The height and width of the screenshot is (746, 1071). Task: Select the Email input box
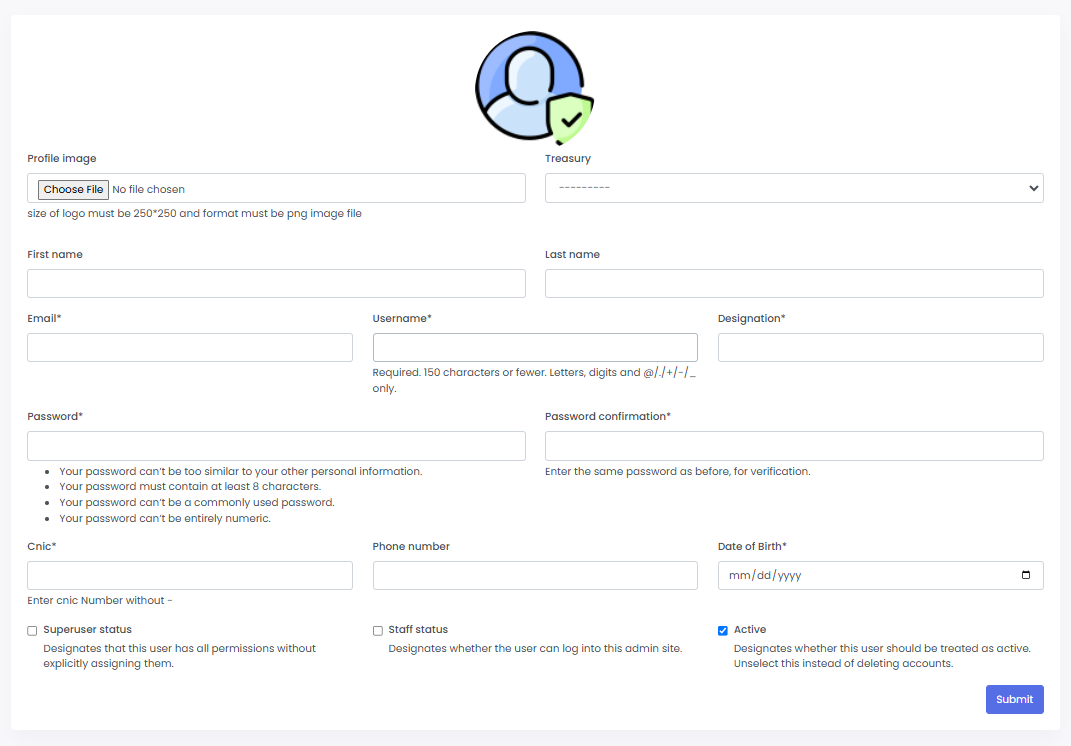(x=189, y=347)
